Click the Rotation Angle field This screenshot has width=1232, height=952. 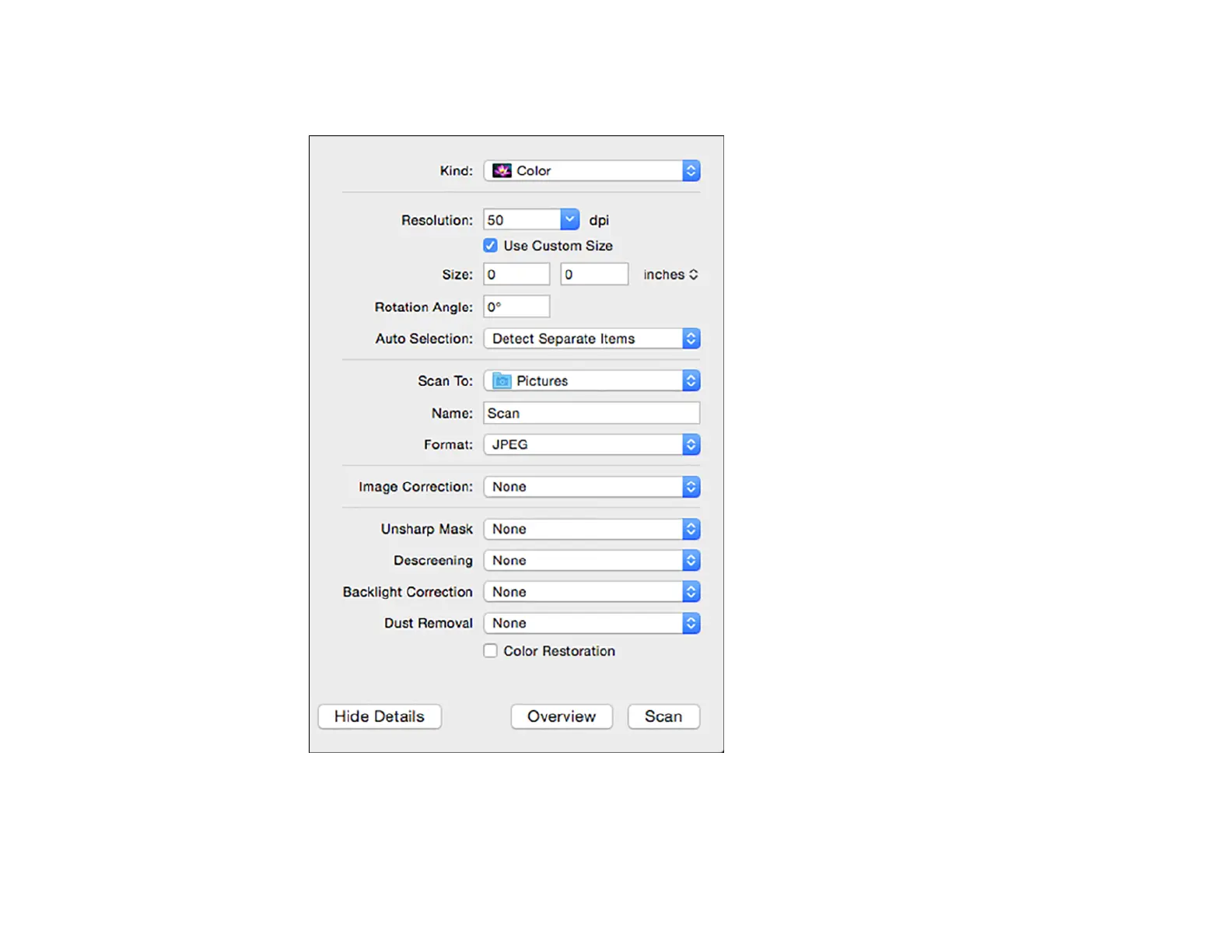click(516, 306)
